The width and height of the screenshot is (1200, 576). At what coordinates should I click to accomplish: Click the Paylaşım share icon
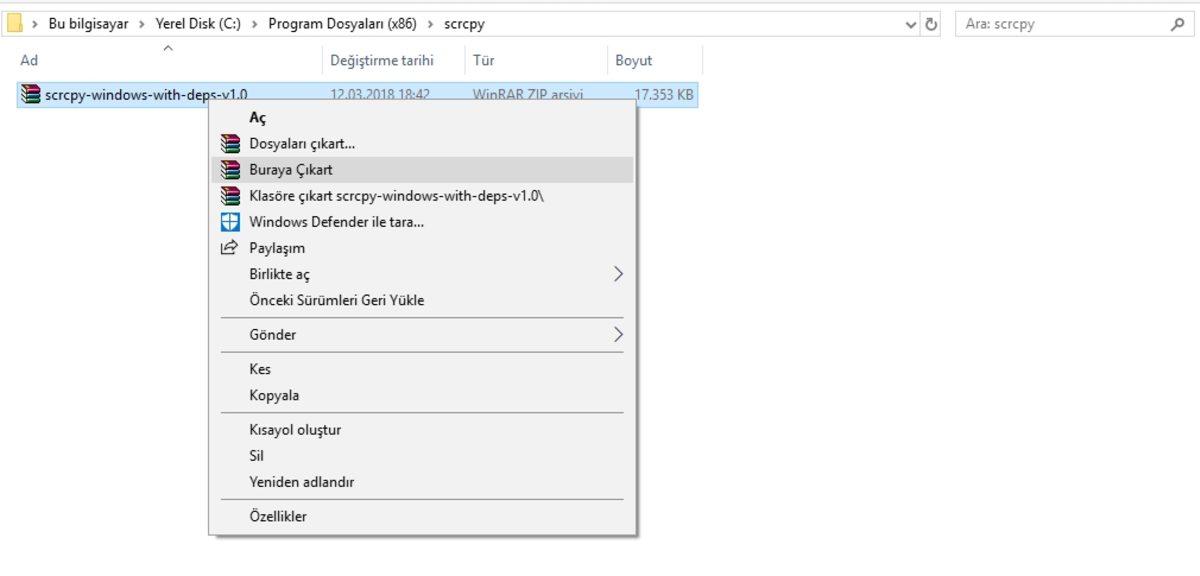pos(229,248)
